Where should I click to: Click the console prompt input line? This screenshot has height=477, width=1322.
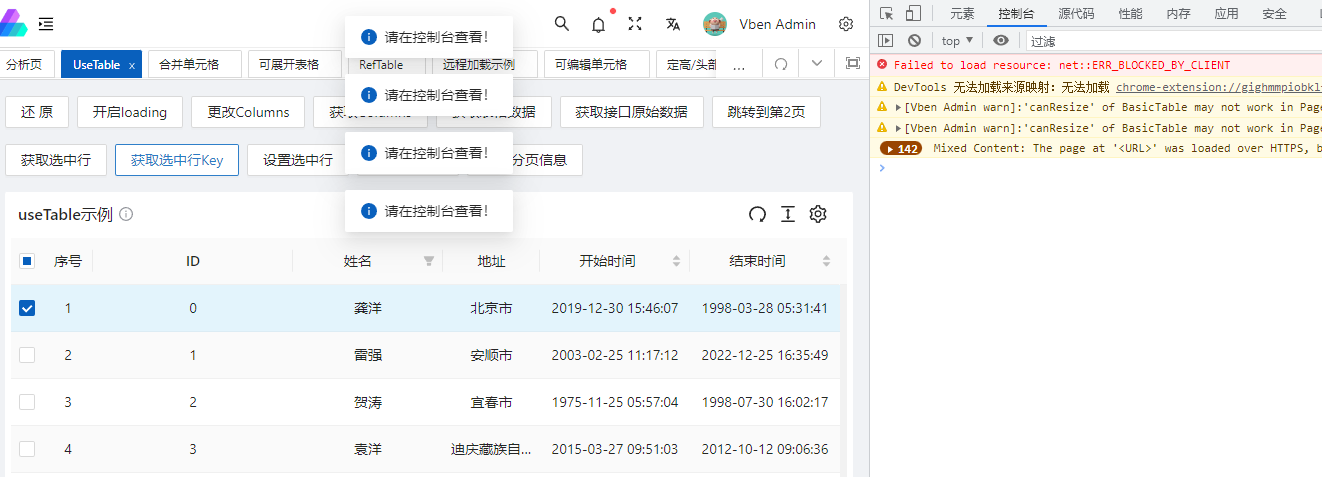tap(1100, 168)
